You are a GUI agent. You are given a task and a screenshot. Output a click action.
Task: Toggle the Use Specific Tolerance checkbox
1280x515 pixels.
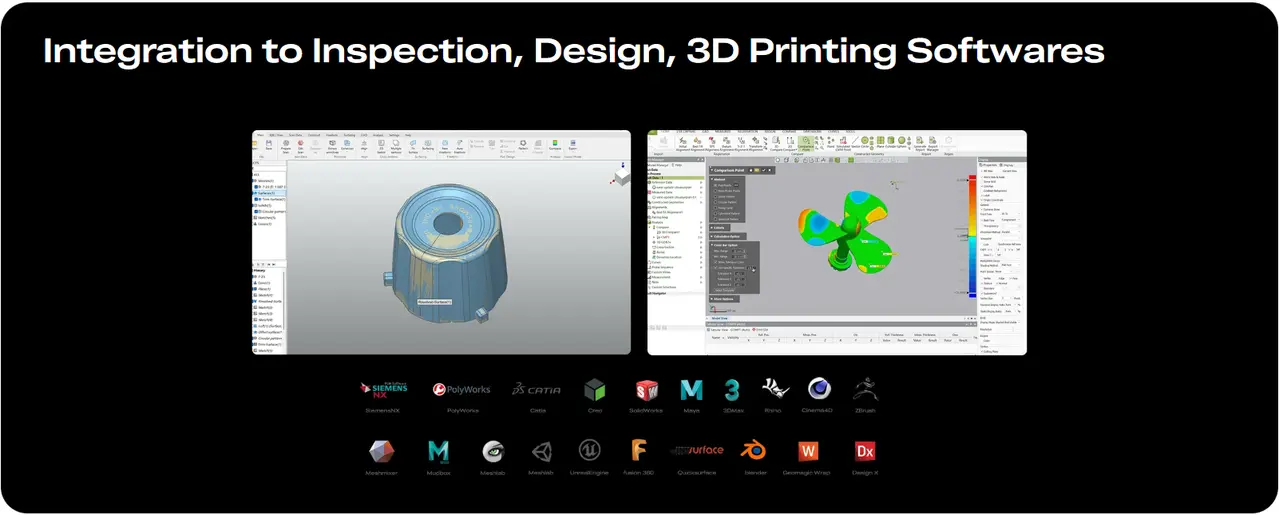(x=717, y=268)
